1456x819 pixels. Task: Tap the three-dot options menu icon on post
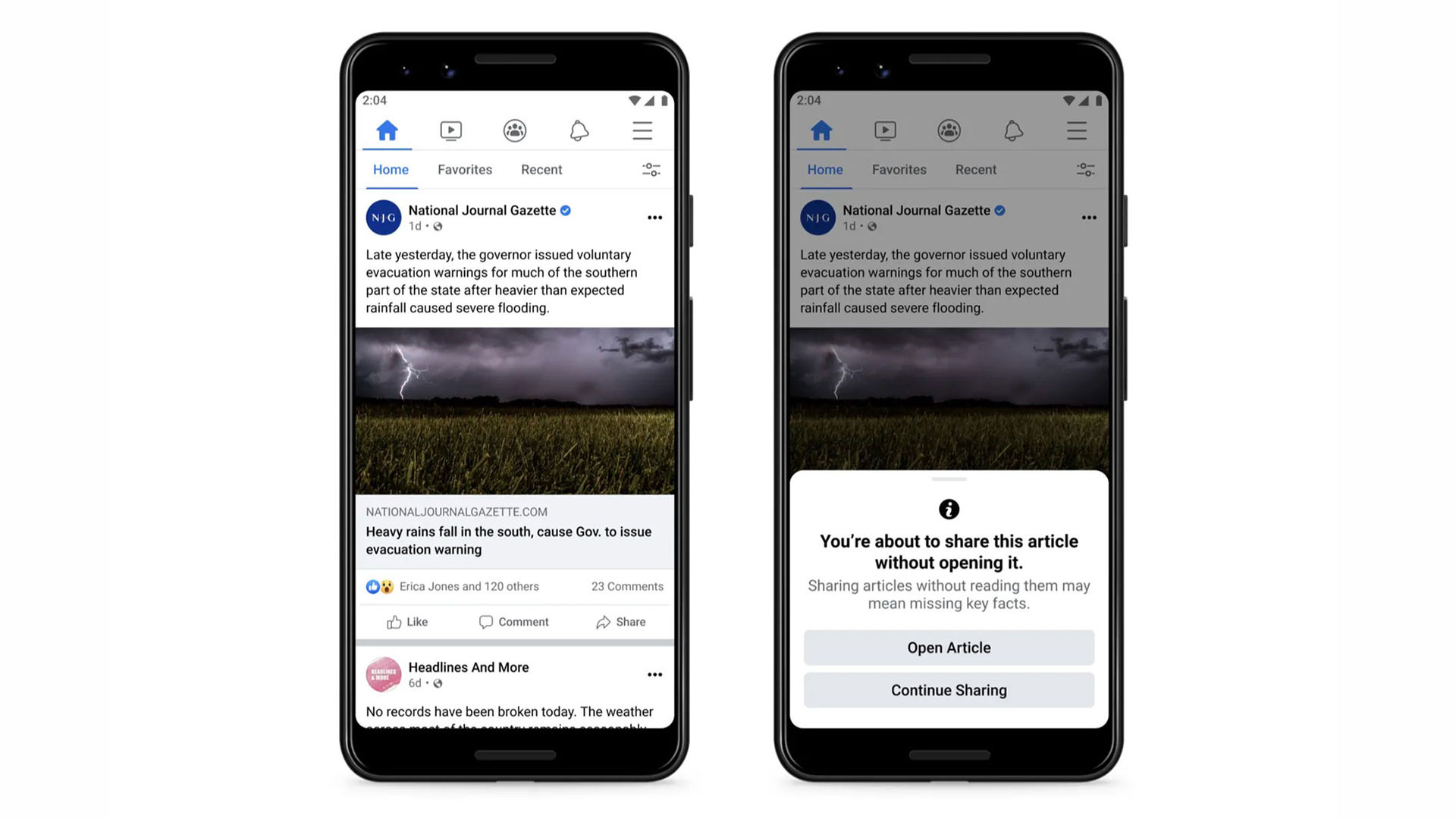point(655,218)
